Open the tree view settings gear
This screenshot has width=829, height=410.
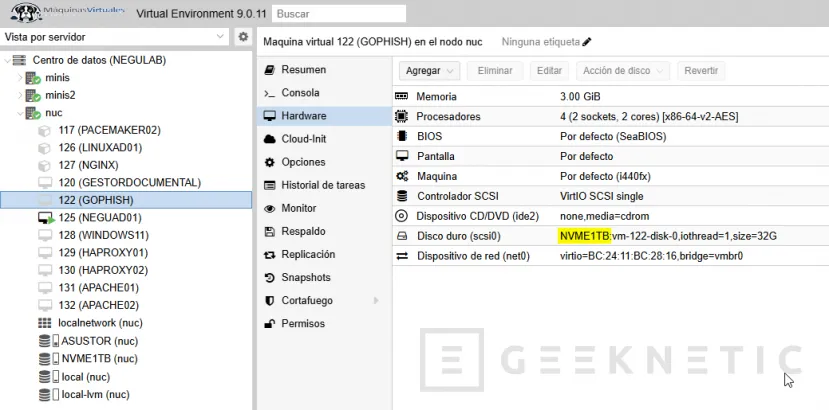pyautogui.click(x=243, y=37)
